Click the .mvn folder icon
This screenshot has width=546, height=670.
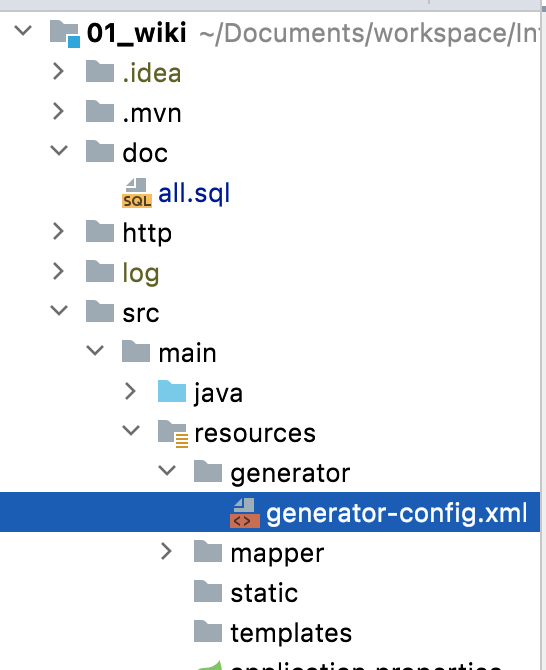100,112
